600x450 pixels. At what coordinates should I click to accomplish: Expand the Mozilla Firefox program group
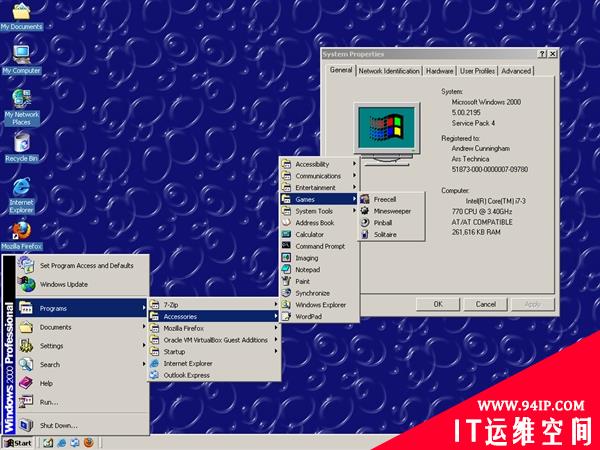pyautogui.click(x=214, y=328)
